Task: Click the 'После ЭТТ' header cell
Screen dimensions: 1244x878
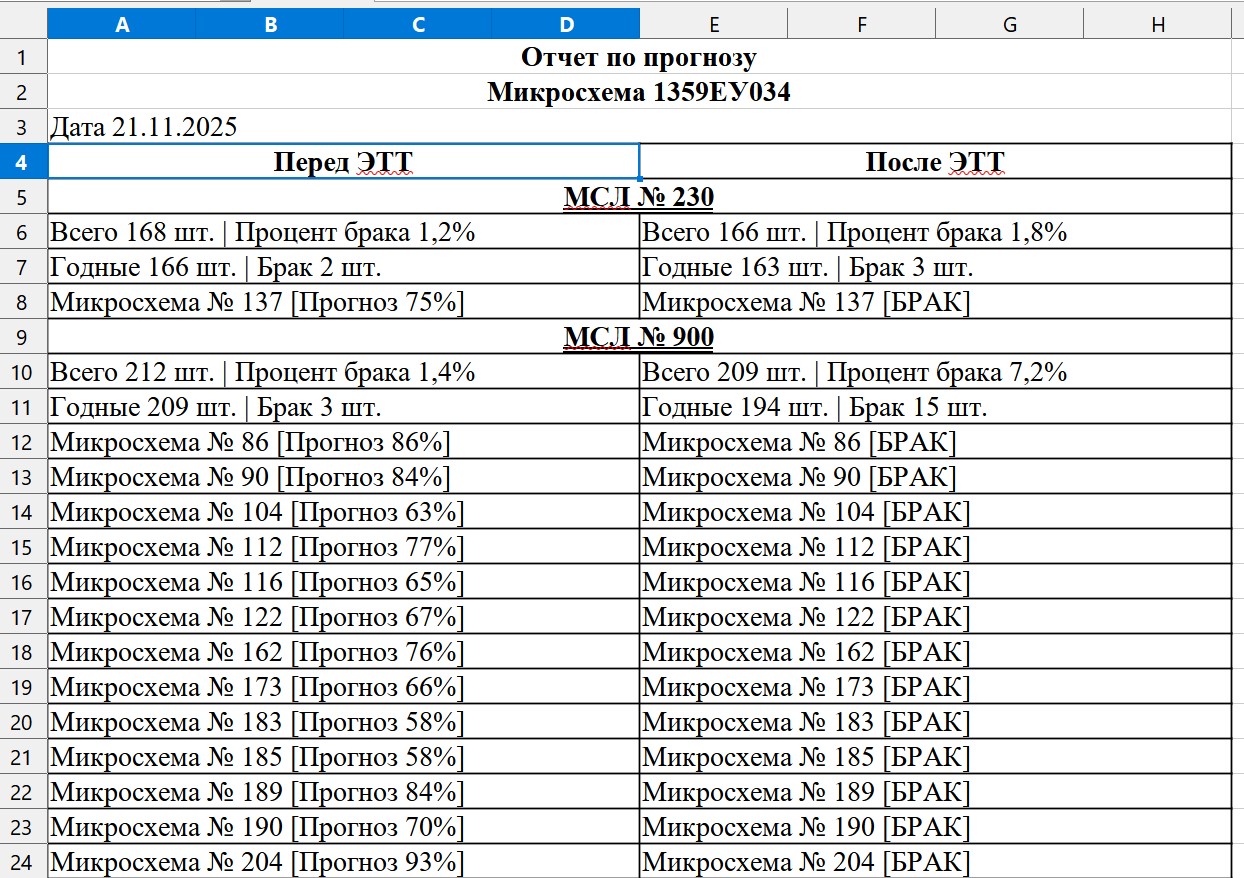Action: pyautogui.click(x=934, y=162)
